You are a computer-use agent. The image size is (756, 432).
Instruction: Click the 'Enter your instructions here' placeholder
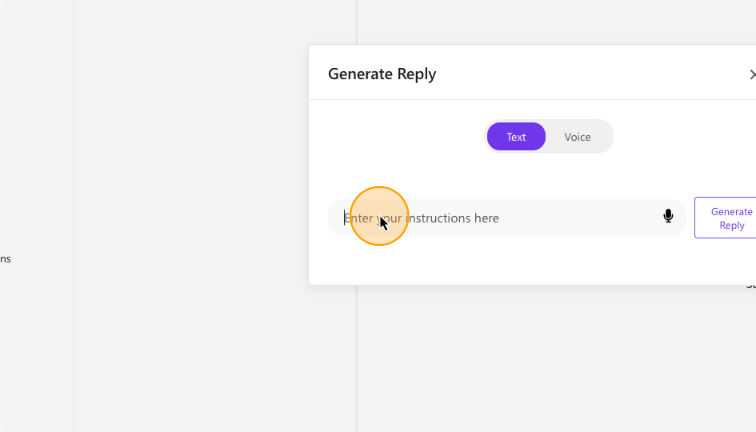421,218
